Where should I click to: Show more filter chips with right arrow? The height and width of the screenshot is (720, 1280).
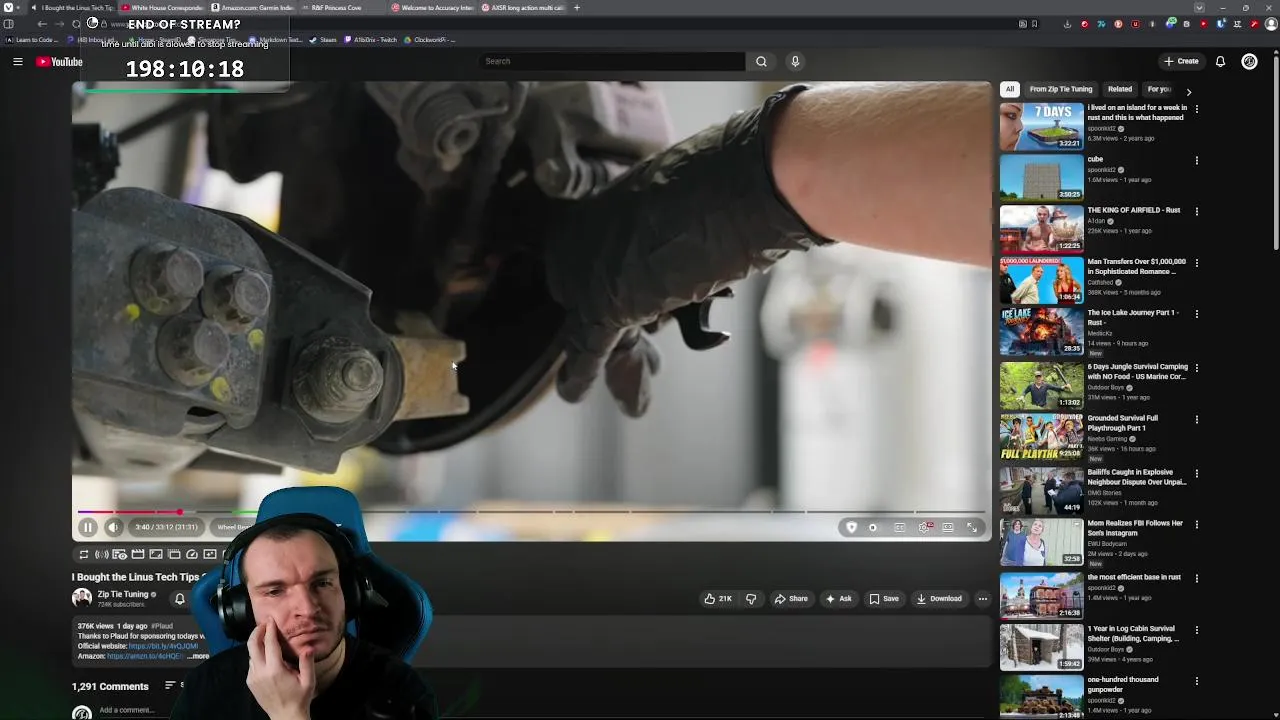pyautogui.click(x=1188, y=90)
